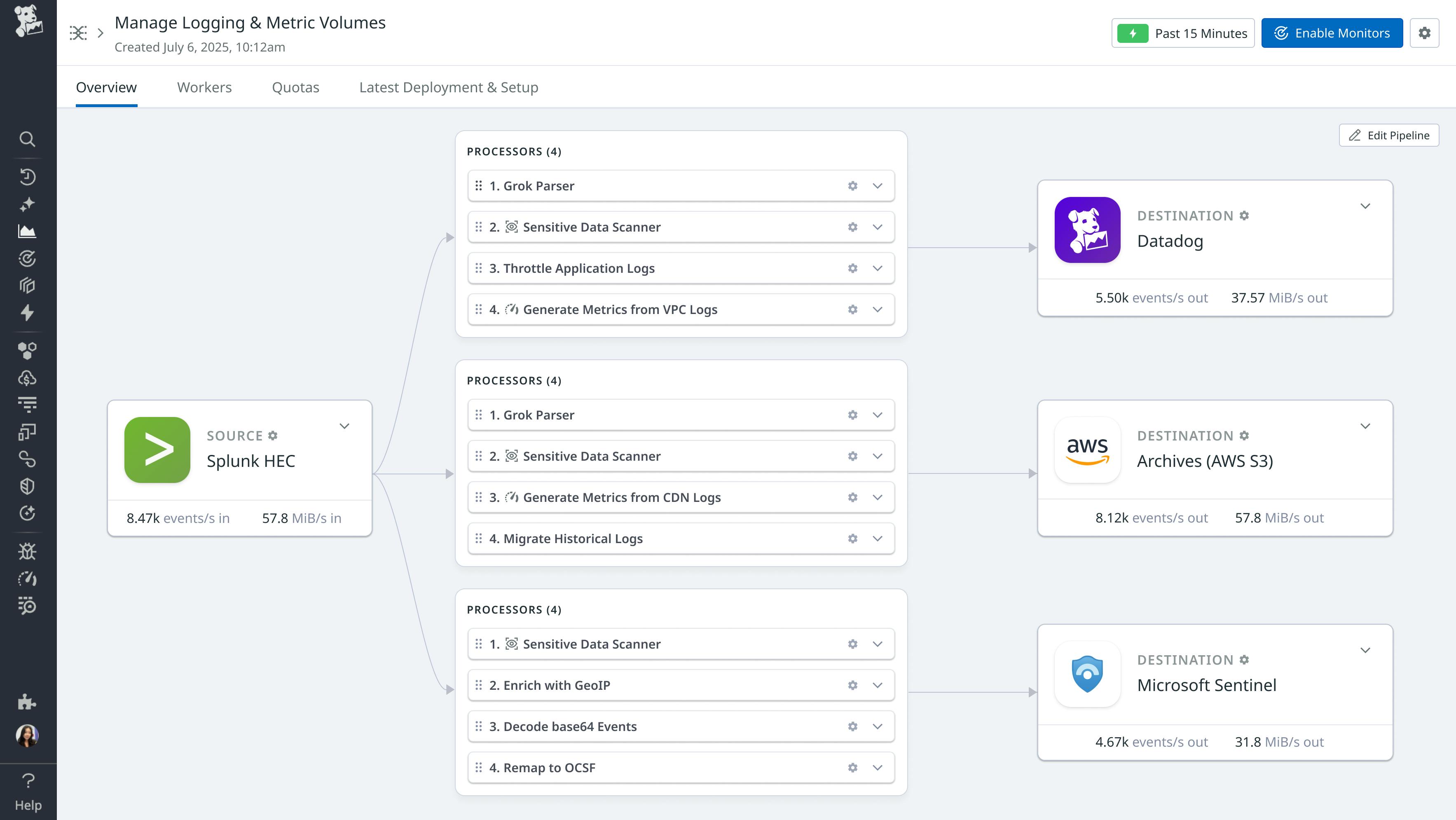The height and width of the screenshot is (820, 1456).
Task: Click the Logs filter icon in sidebar
Action: pos(28,404)
